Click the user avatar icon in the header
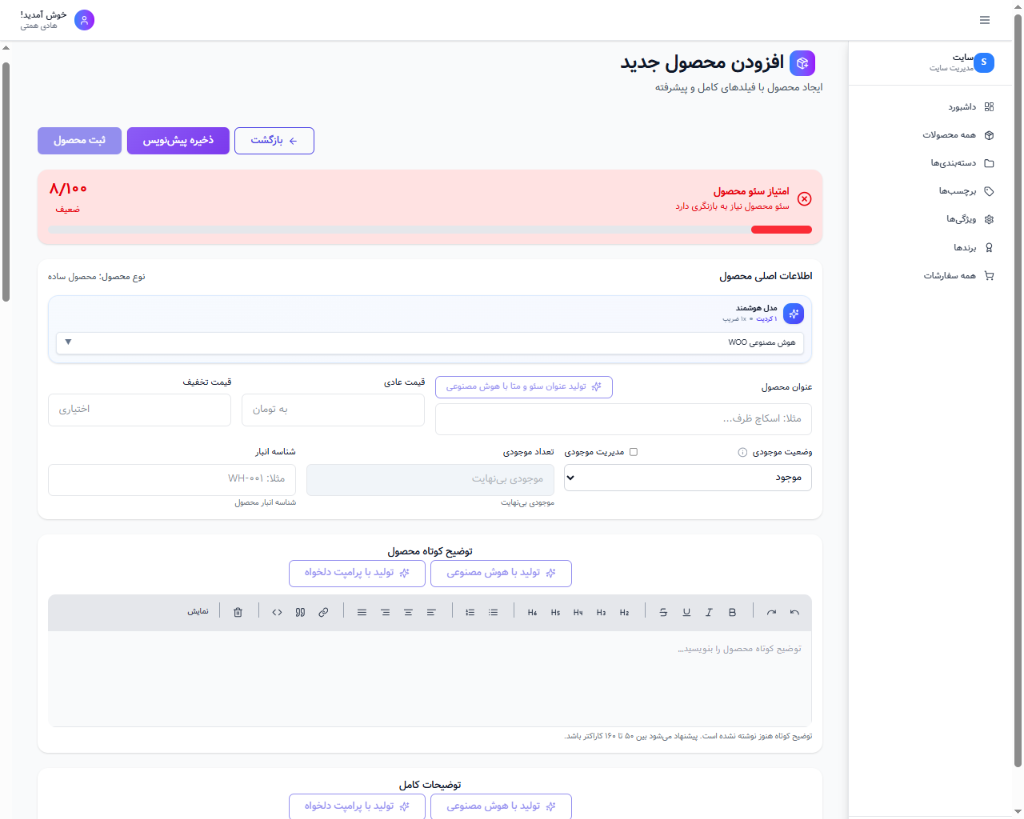The width and height of the screenshot is (1024, 819). coord(84,20)
